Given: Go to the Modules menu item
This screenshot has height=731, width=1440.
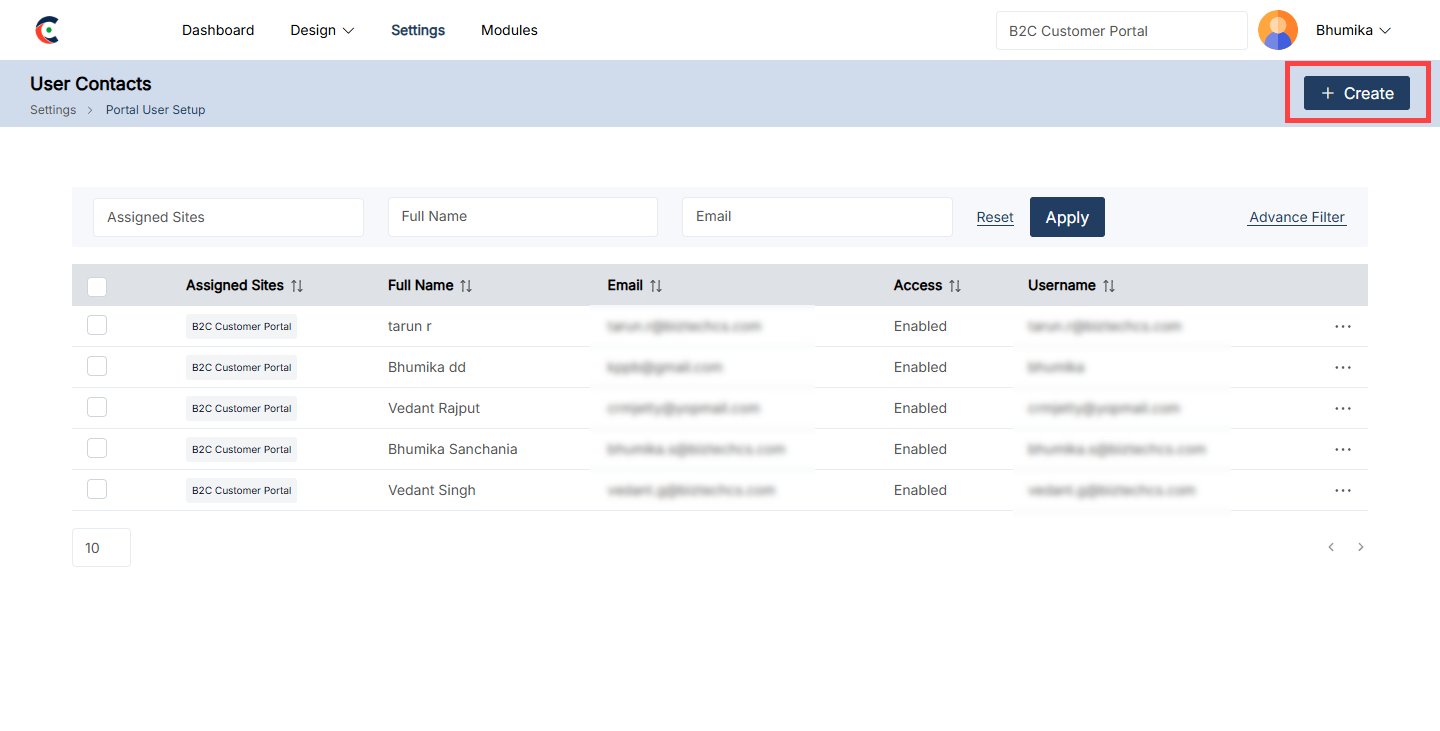Looking at the screenshot, I should (x=509, y=30).
